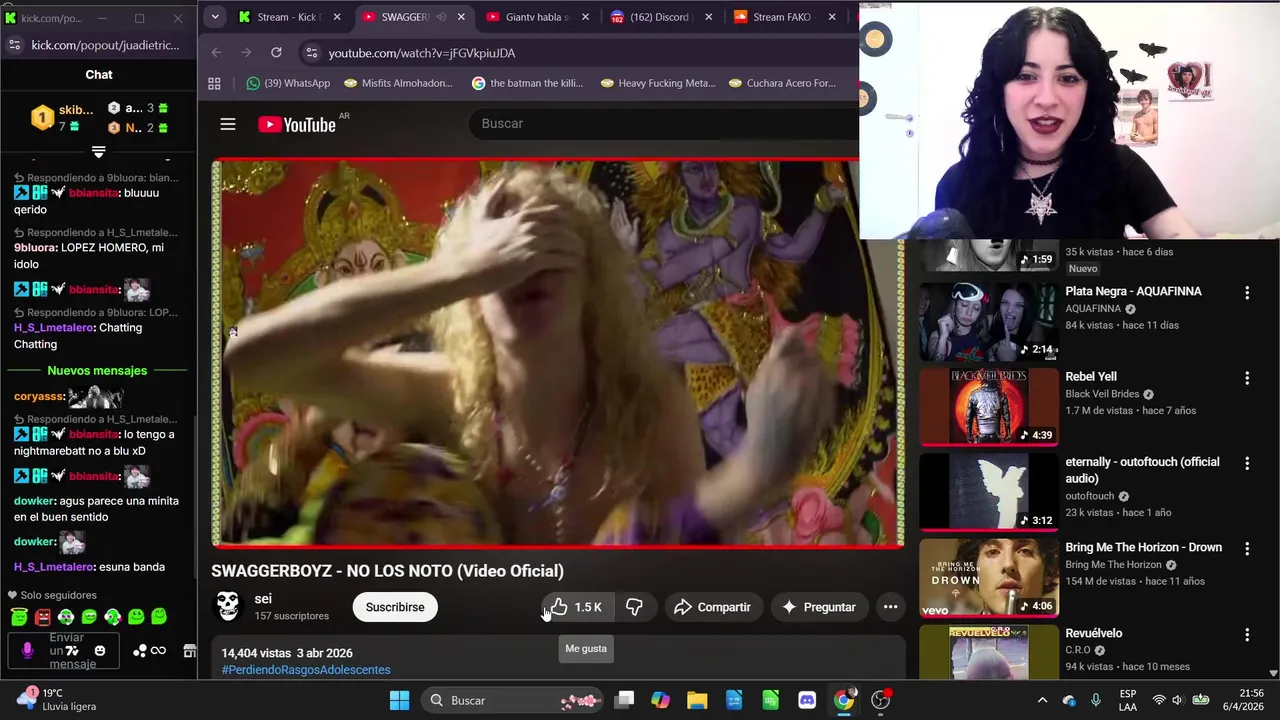Screen dimensions: 1280x720
Task: Open the emoji picker in Kick chat
Action: point(99,651)
